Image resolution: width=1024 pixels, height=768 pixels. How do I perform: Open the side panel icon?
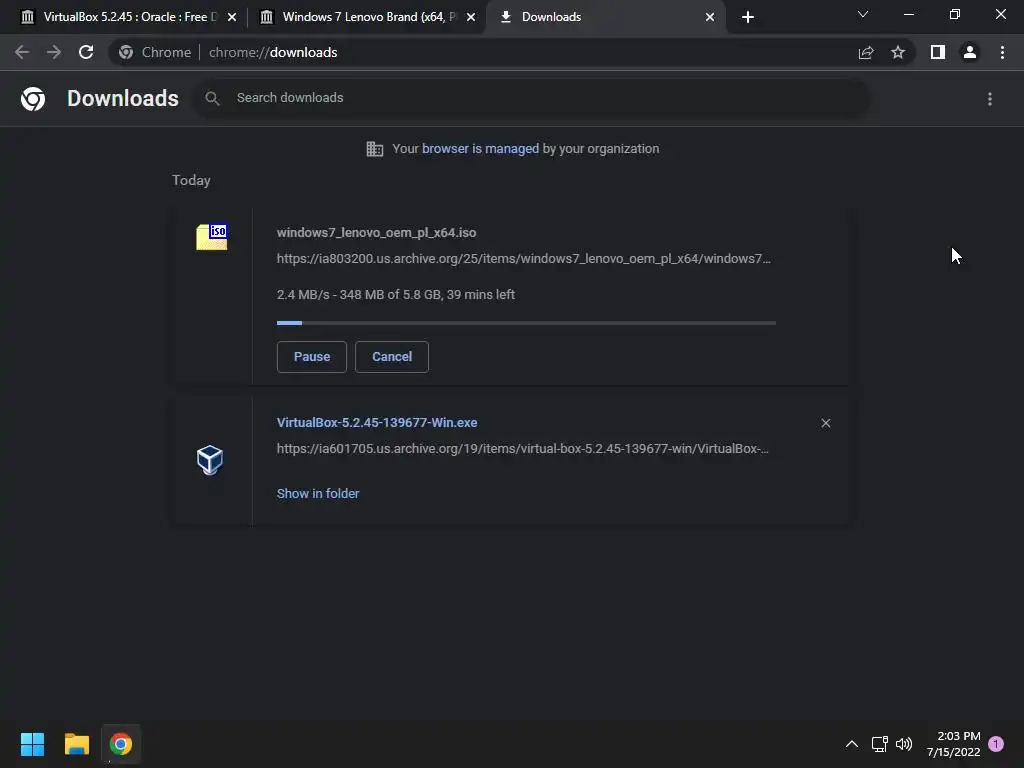click(938, 52)
